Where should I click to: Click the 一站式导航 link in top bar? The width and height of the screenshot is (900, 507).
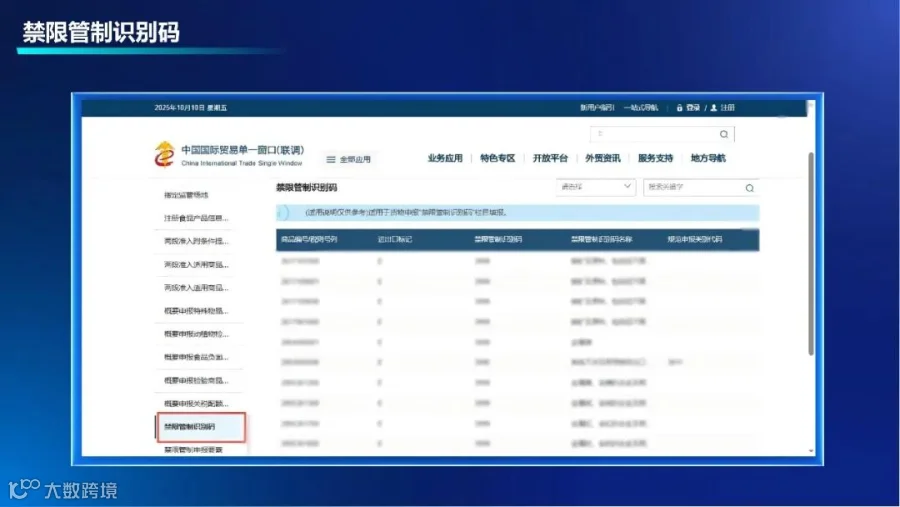(641, 107)
